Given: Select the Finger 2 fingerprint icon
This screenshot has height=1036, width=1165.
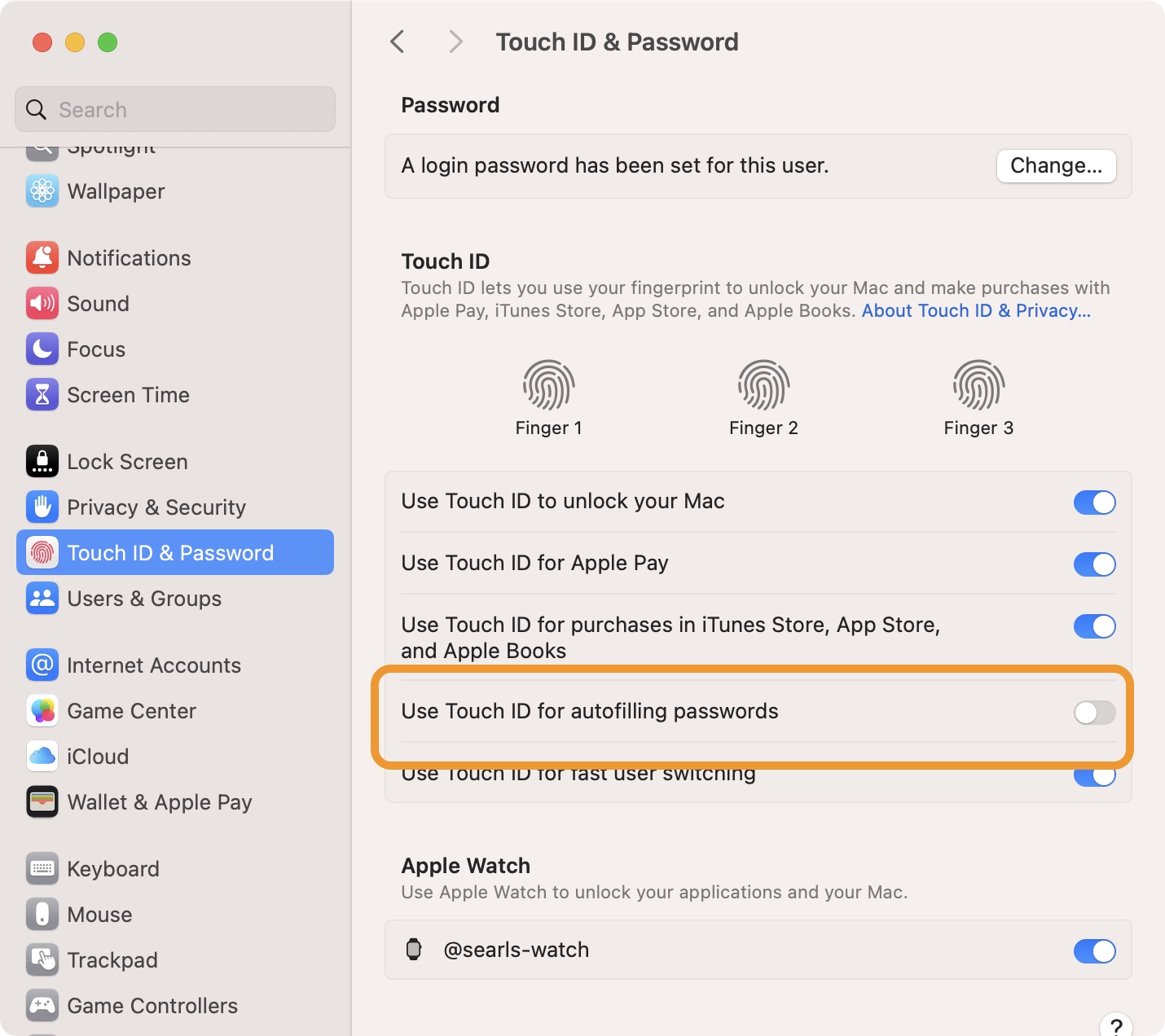Looking at the screenshot, I should 763,385.
